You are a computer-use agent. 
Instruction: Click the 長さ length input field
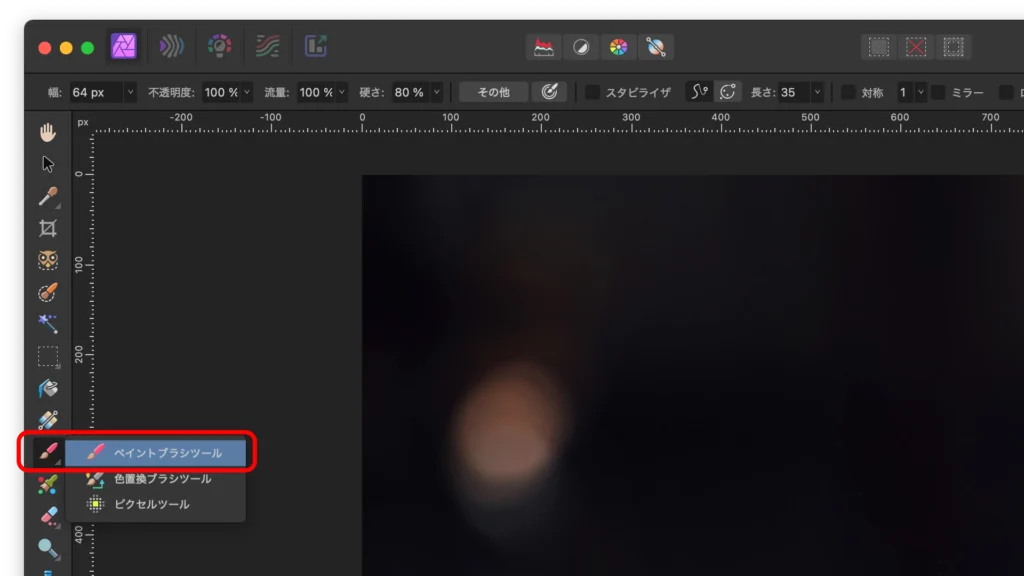(793, 92)
